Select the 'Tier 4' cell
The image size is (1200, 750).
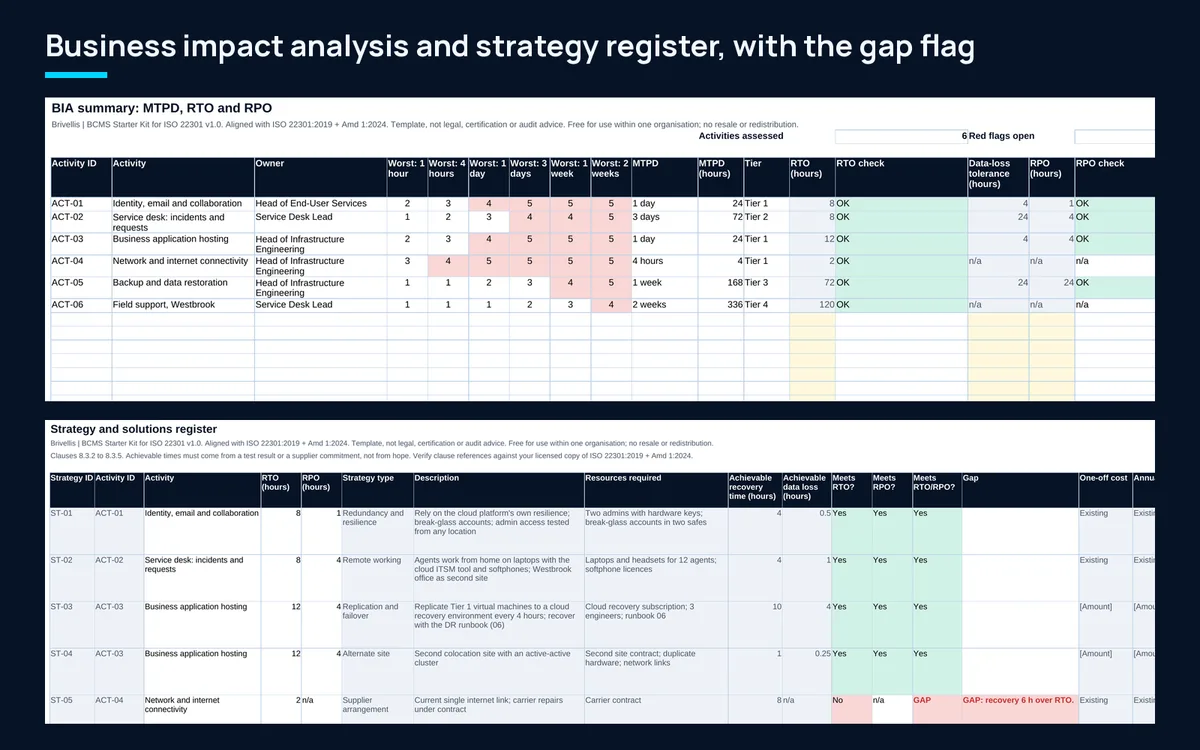[766, 305]
